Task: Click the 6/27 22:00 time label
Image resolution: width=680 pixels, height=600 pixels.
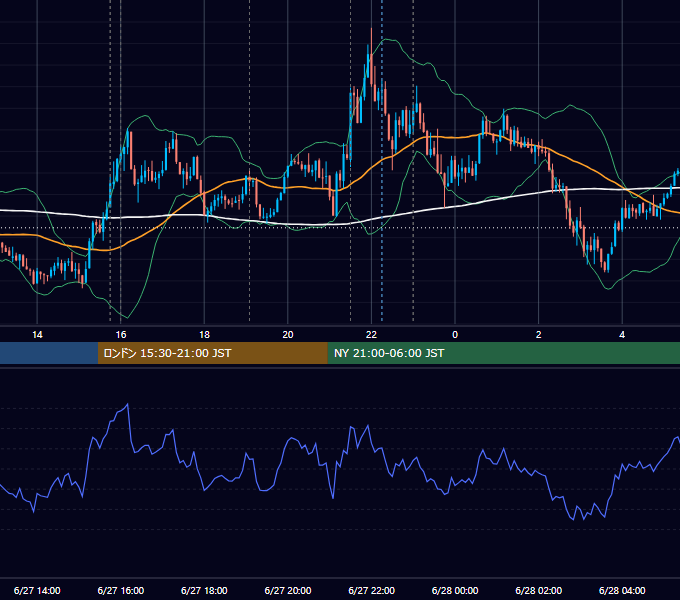Action: coord(372,590)
